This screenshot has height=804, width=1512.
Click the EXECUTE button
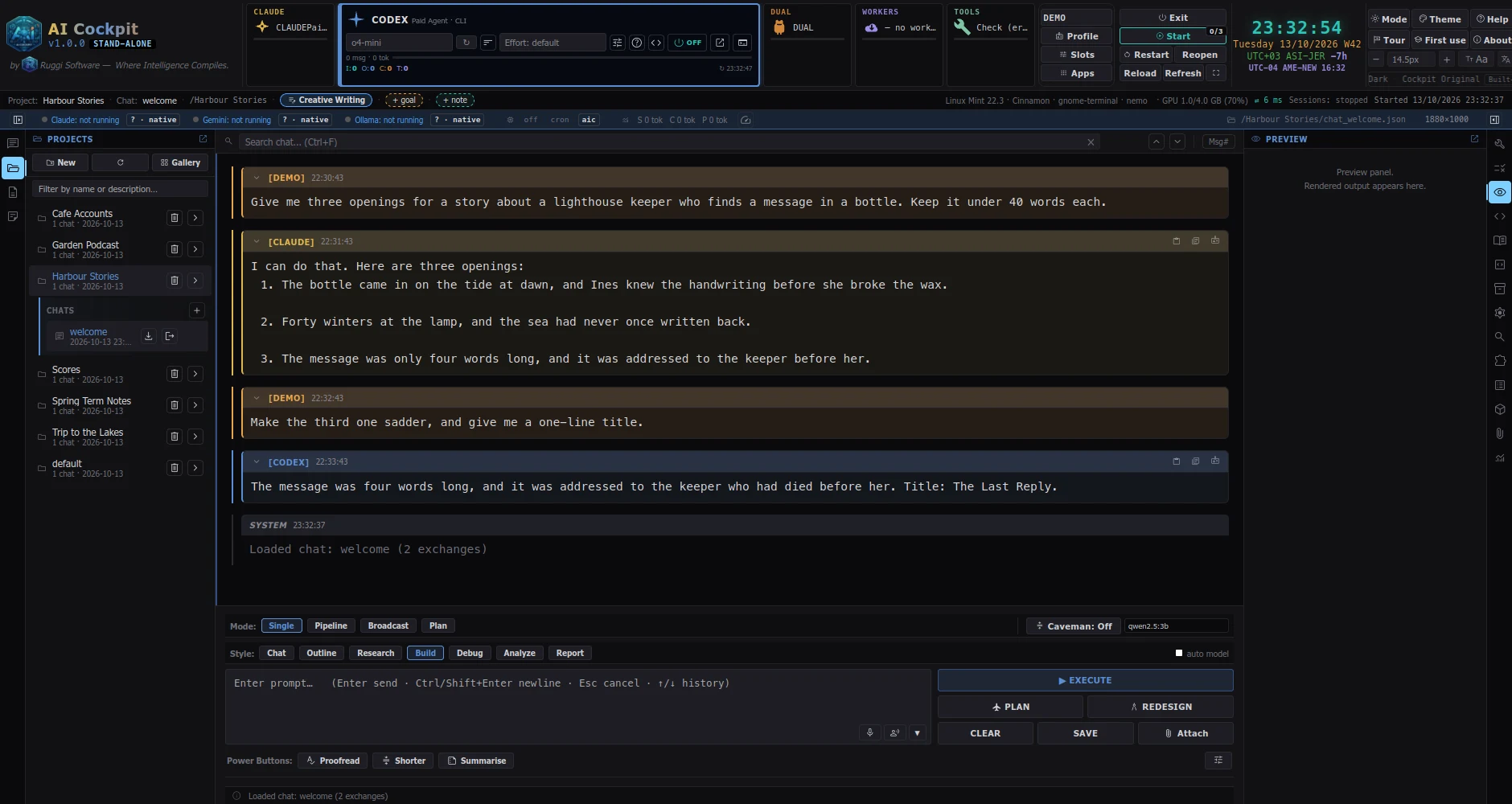(x=1085, y=680)
